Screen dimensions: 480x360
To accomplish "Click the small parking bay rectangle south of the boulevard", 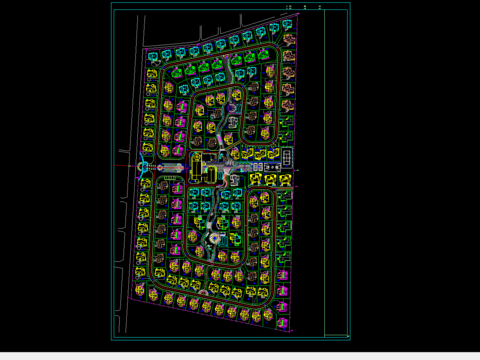I will [x=170, y=178].
